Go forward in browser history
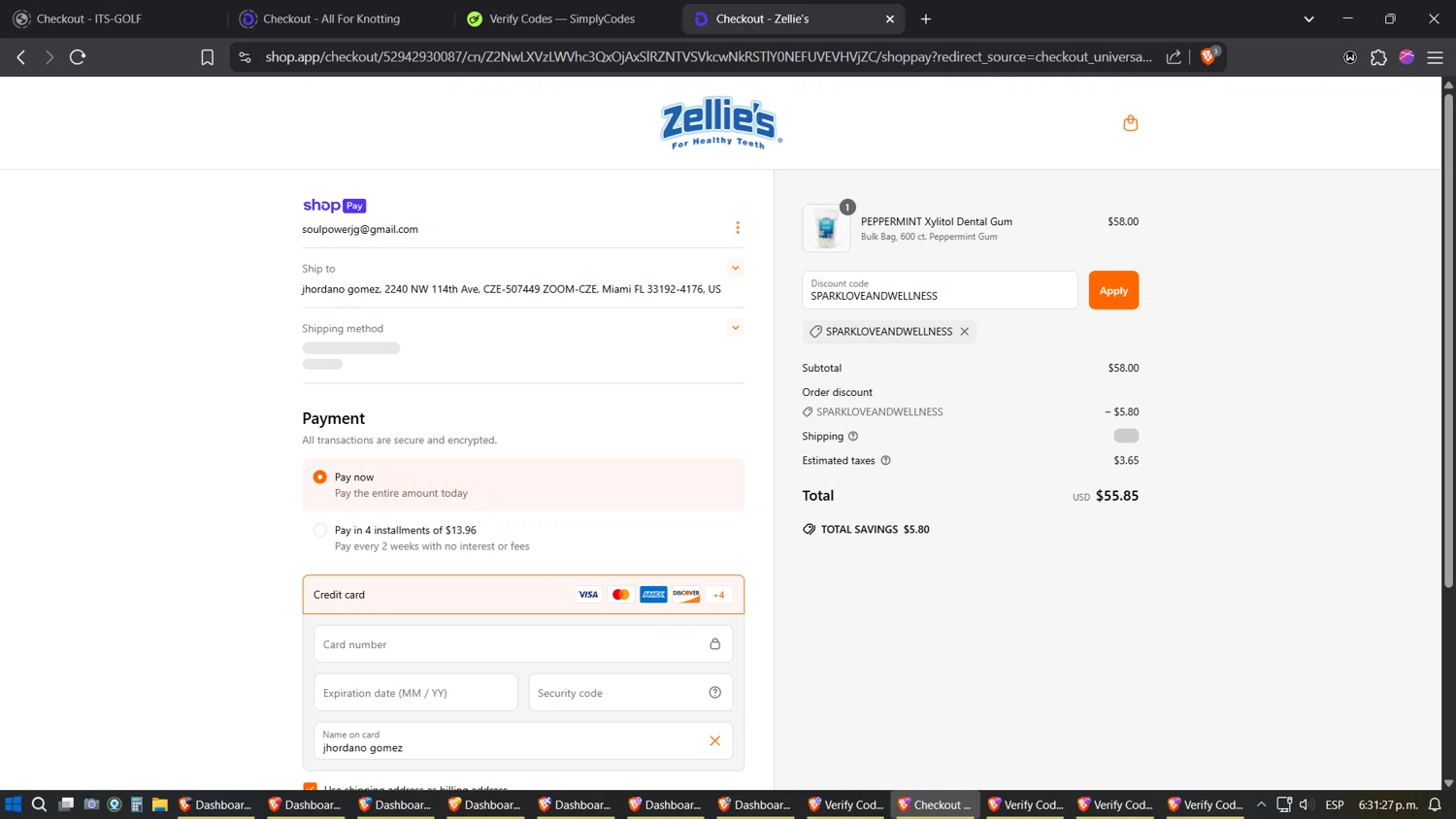This screenshot has height=819, width=1456. pos(50,57)
